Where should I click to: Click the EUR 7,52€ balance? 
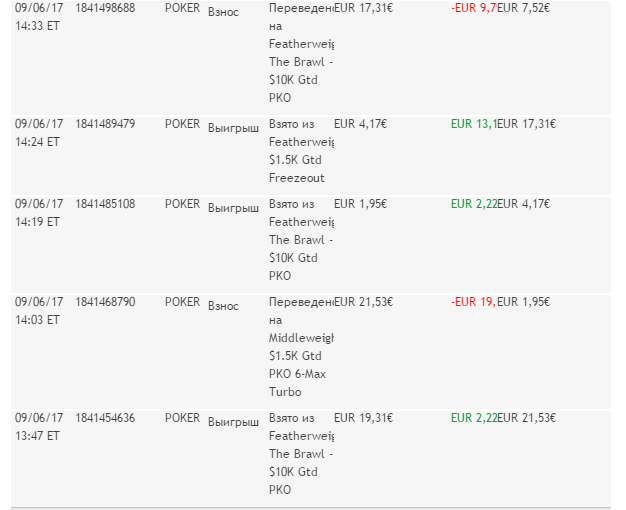coord(524,7)
